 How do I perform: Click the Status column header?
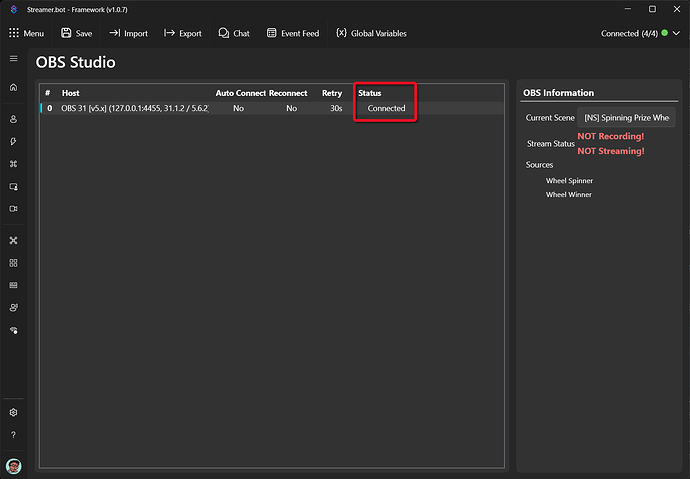tap(370, 93)
